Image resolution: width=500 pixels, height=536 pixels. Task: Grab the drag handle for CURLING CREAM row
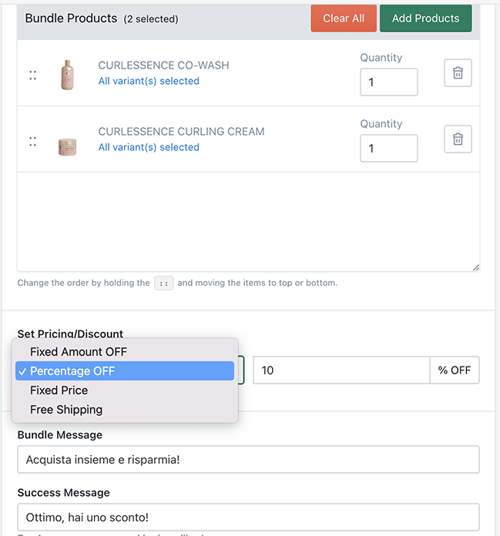[x=33, y=142]
